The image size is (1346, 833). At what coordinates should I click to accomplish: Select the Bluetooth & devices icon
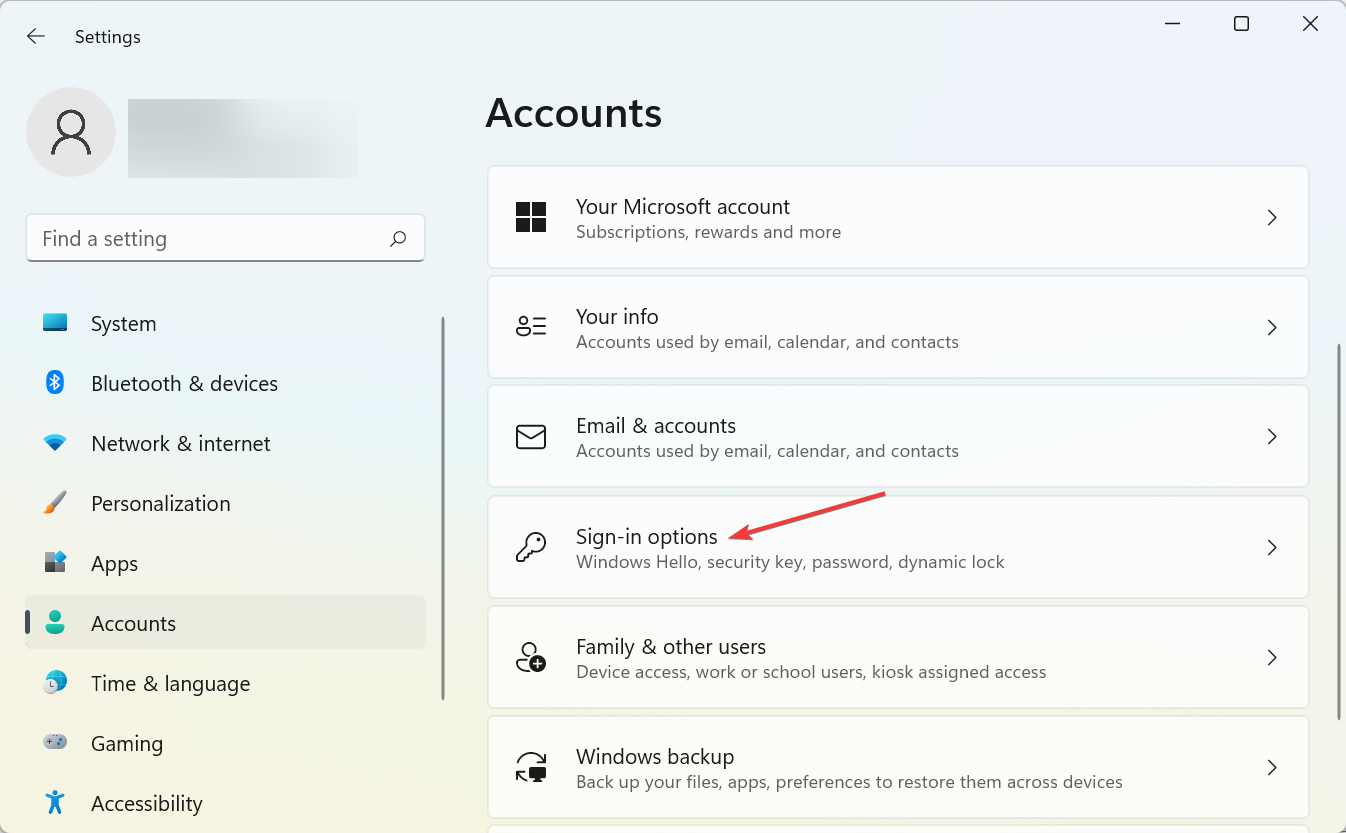(53, 383)
